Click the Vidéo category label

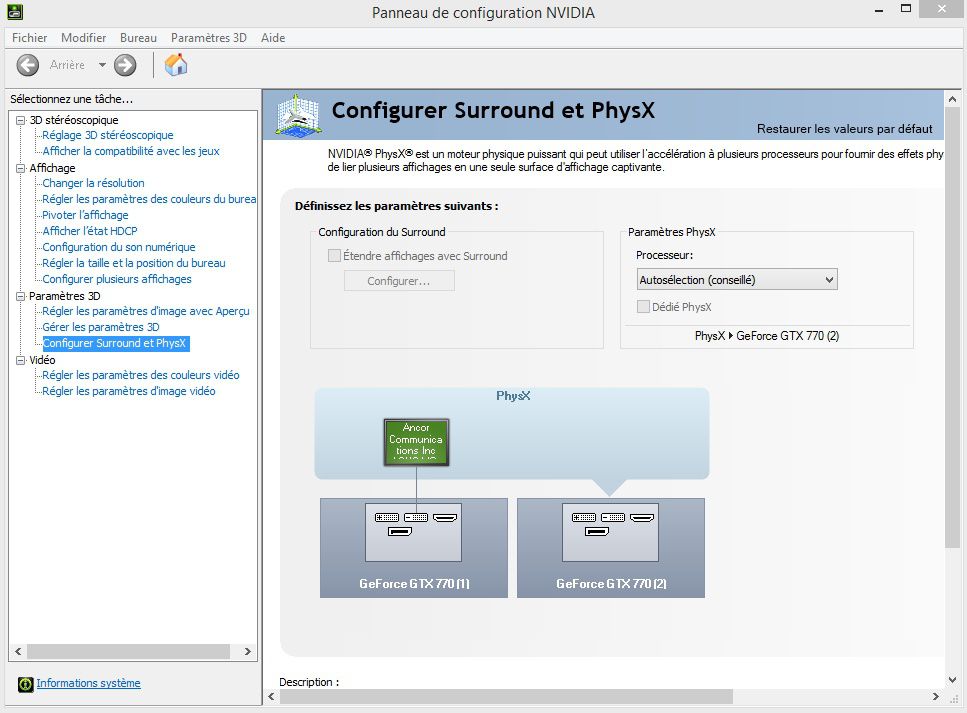42,360
